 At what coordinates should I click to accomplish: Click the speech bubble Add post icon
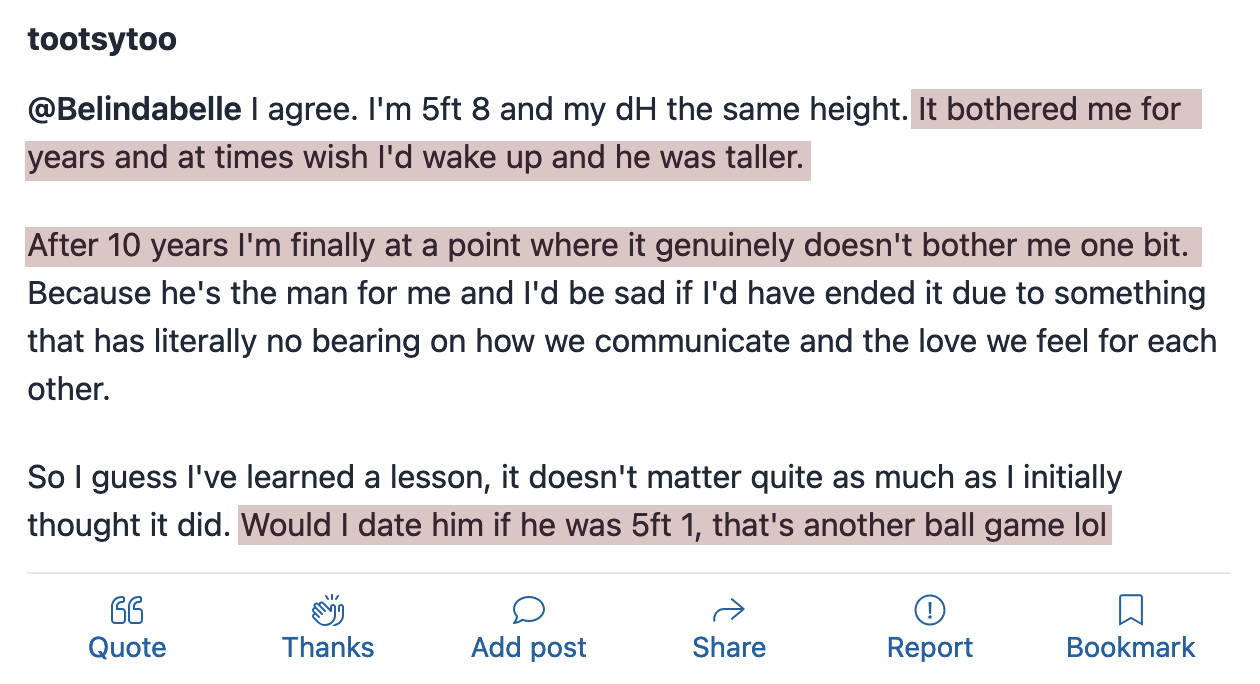pyautogui.click(x=528, y=609)
